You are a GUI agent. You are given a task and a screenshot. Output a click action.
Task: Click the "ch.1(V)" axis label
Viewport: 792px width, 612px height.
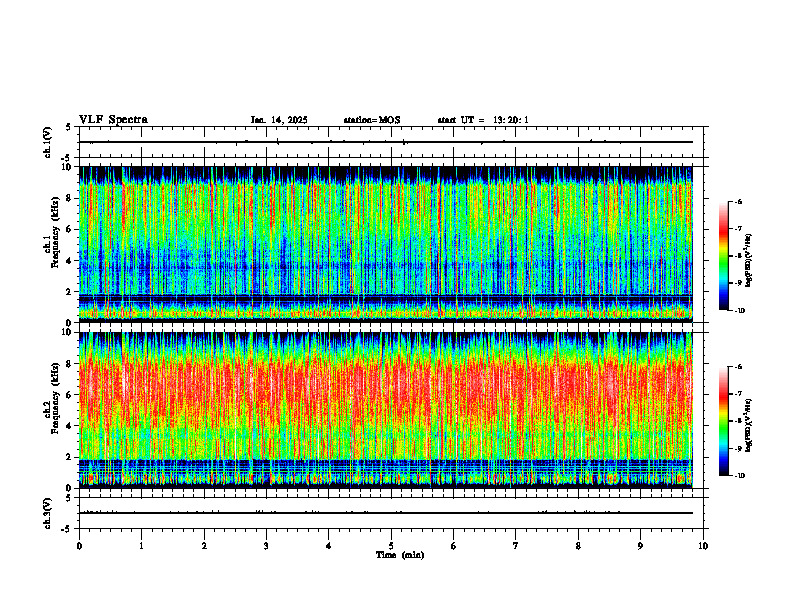(x=48, y=142)
